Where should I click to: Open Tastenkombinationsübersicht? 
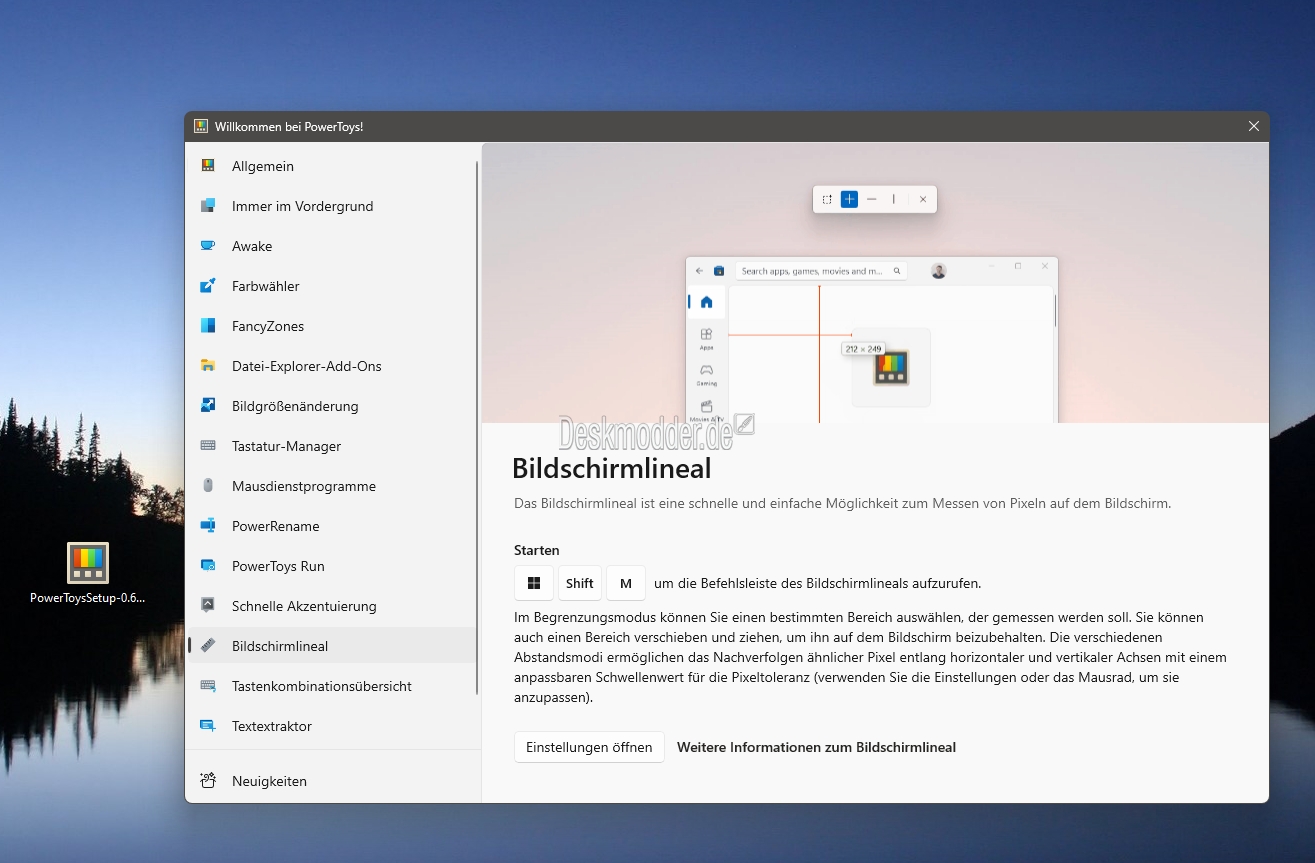click(x=331, y=686)
